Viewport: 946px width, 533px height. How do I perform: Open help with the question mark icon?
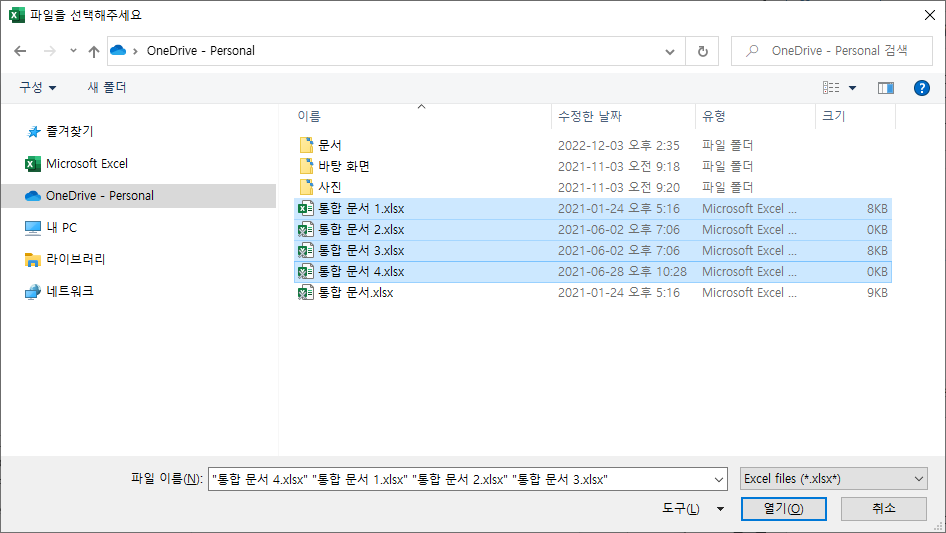(921, 88)
